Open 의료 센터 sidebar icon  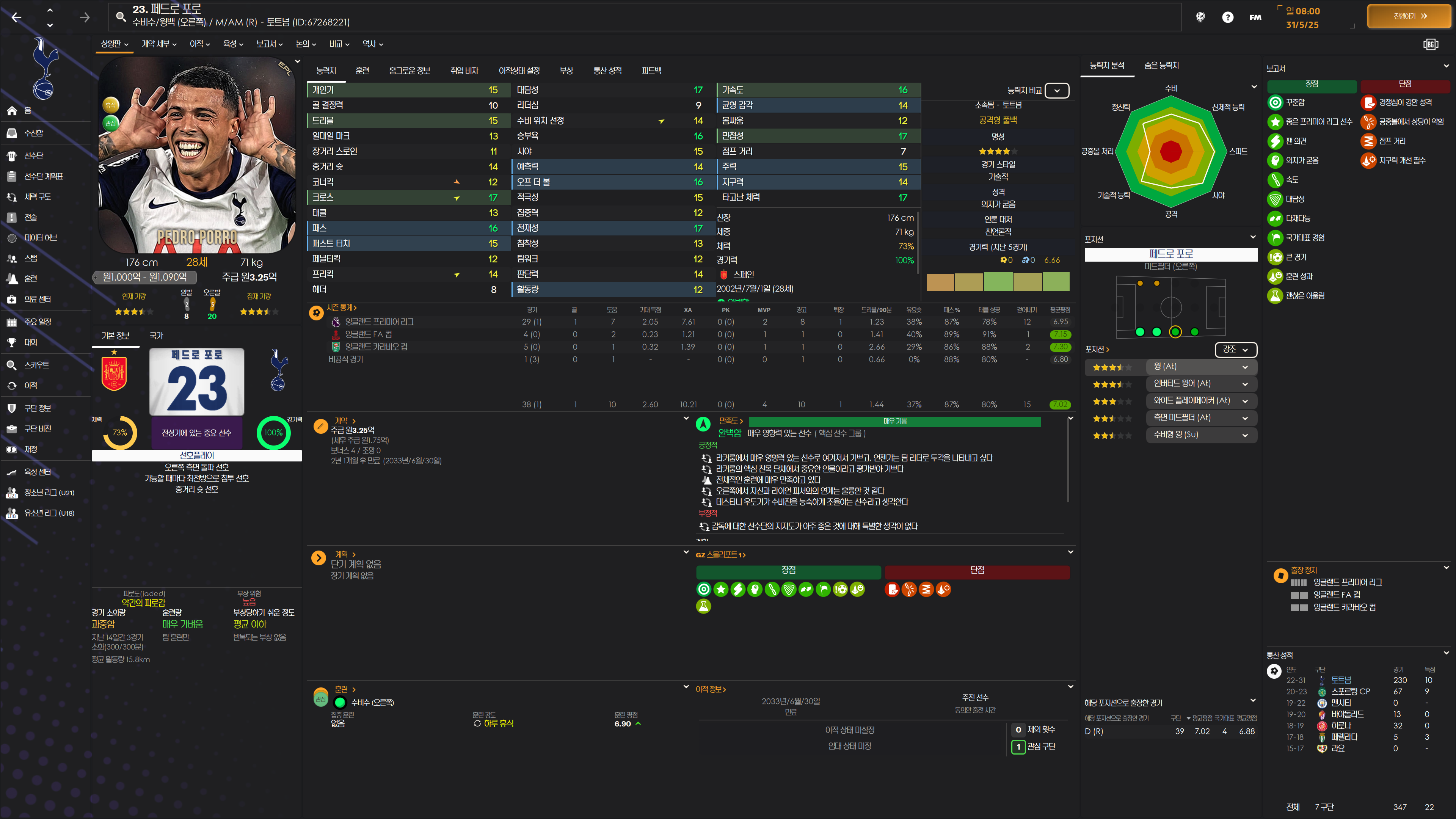pyautogui.click(x=12, y=299)
